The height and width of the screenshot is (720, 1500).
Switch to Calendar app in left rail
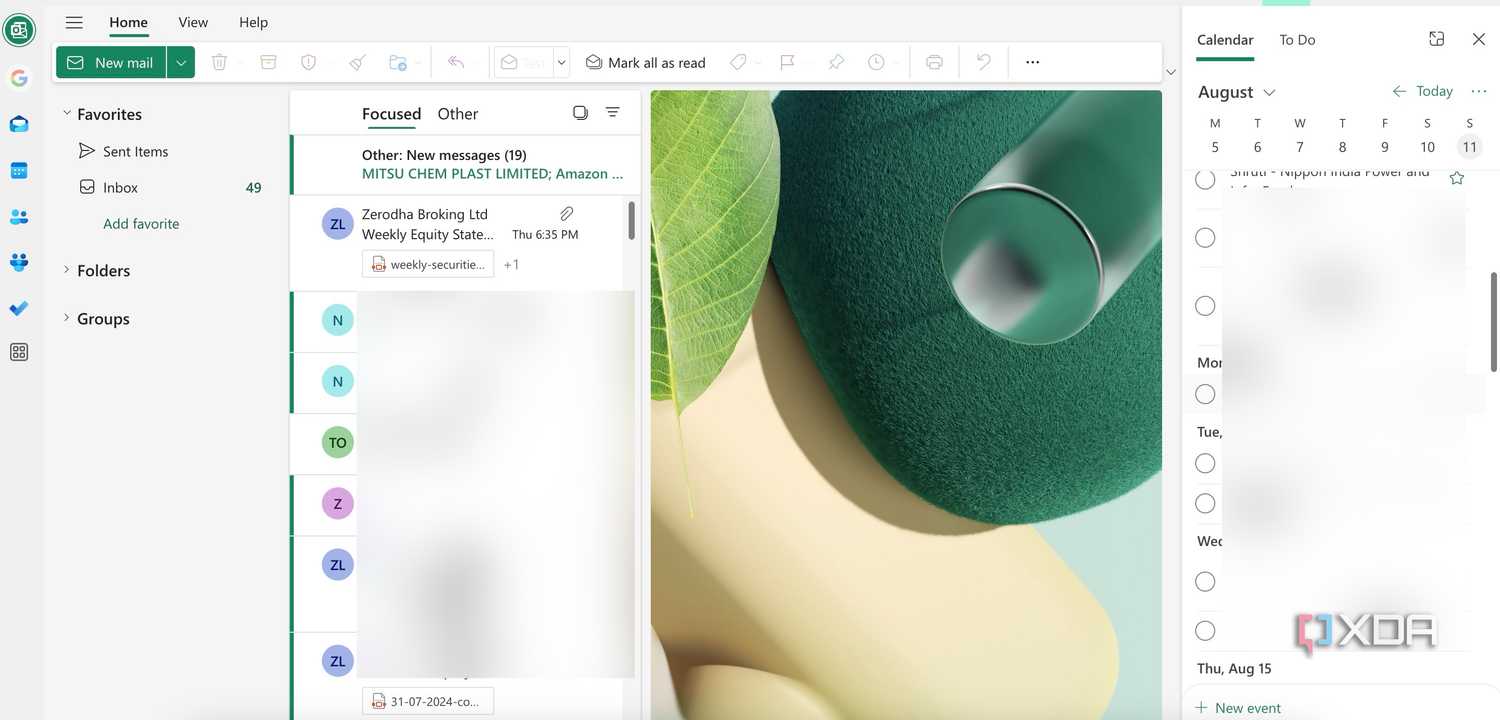tap(19, 170)
